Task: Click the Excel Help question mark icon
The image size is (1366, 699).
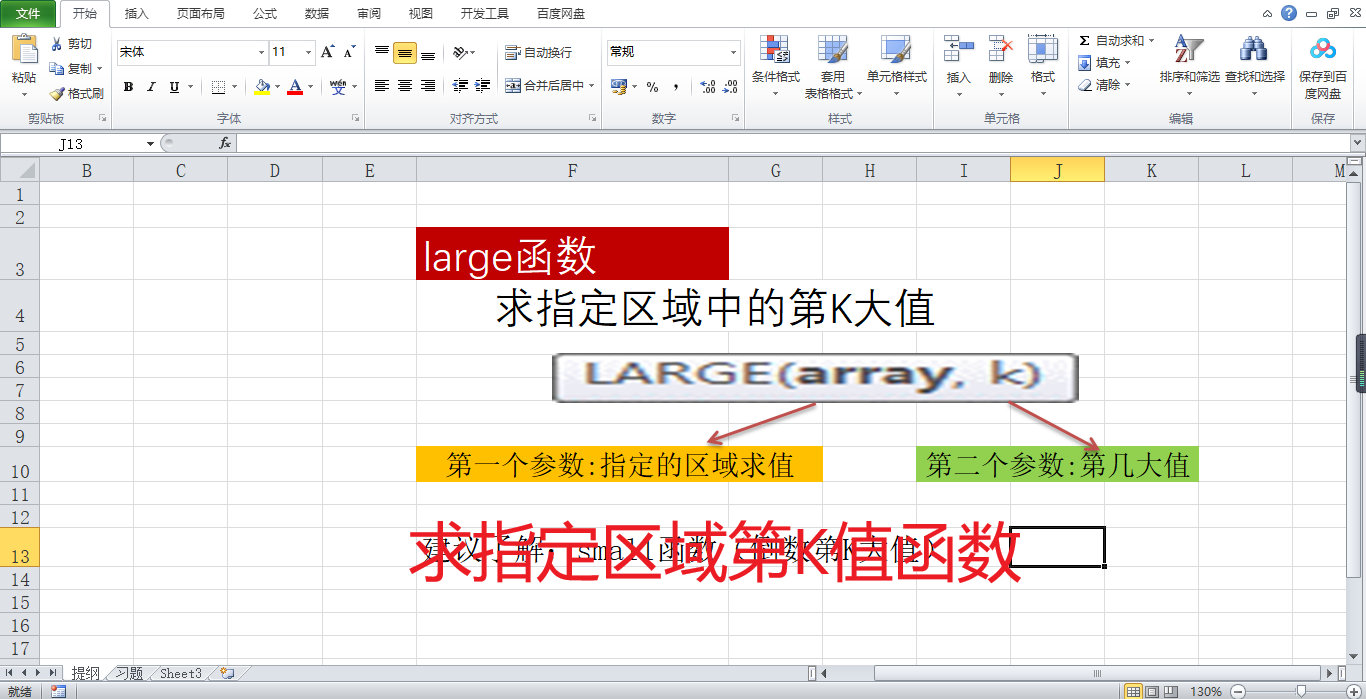Action: pyautogui.click(x=1289, y=13)
